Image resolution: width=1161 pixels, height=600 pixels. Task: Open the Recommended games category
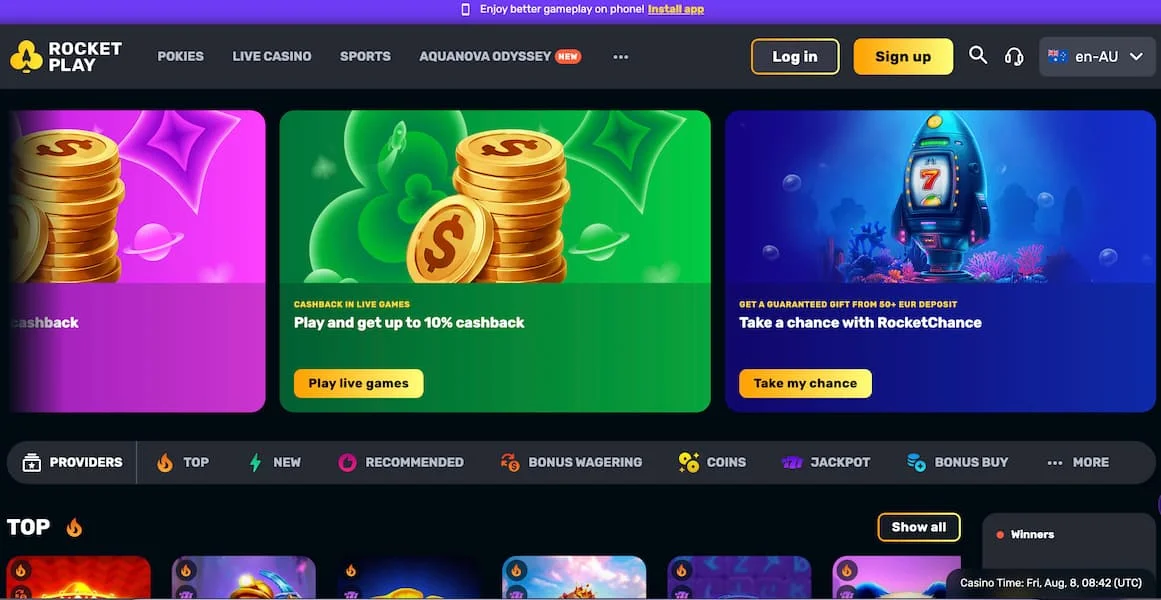click(401, 462)
